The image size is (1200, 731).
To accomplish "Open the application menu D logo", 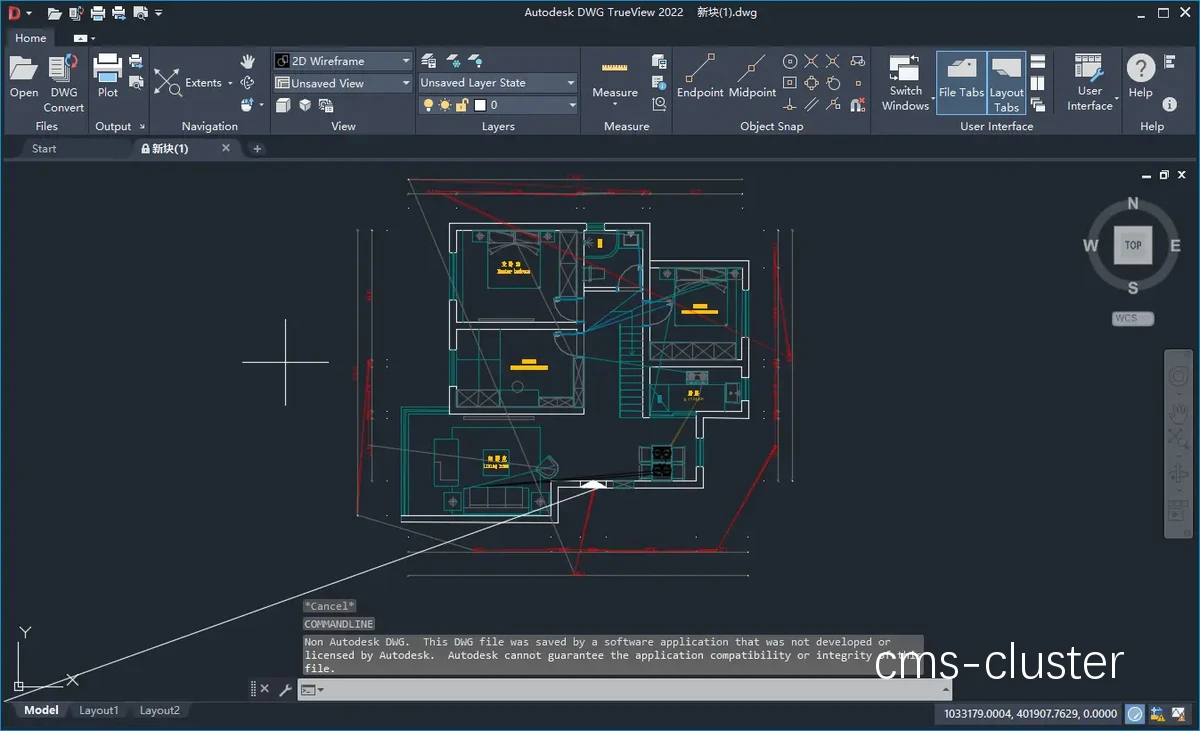I will pyautogui.click(x=15, y=13).
